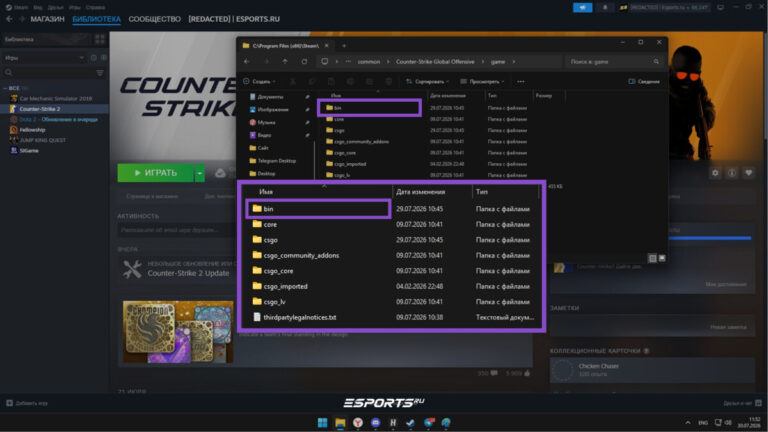This screenshot has width=768, height=432.
Task: Refresh the File Explorer folder
Action: click(304, 62)
